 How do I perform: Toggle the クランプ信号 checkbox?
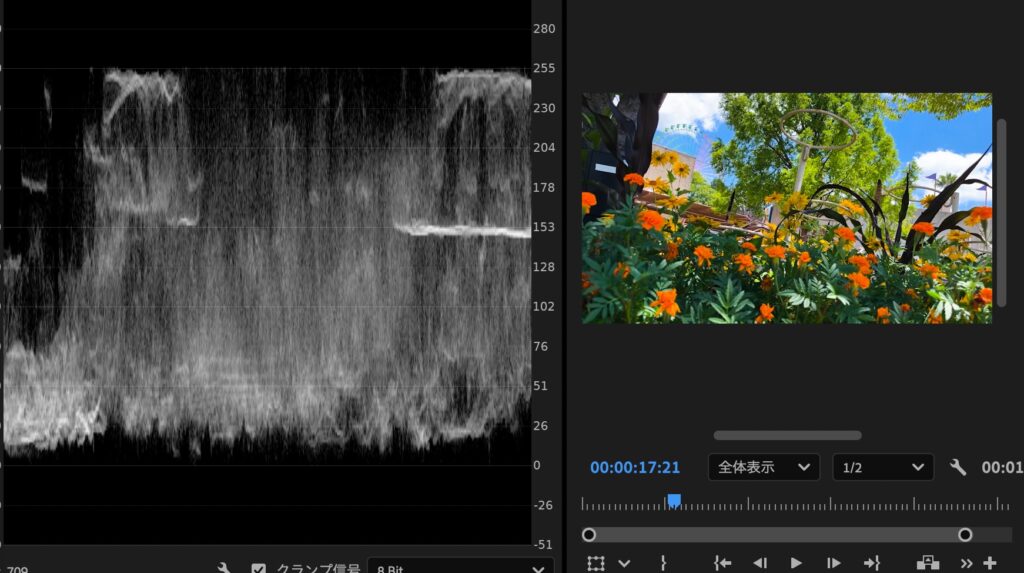pyautogui.click(x=258, y=568)
